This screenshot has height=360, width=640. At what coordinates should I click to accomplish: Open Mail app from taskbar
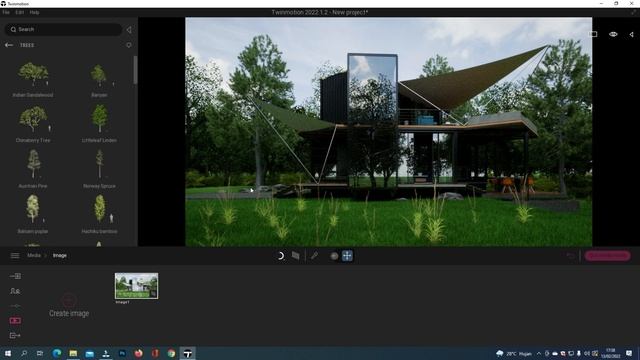click(89, 353)
